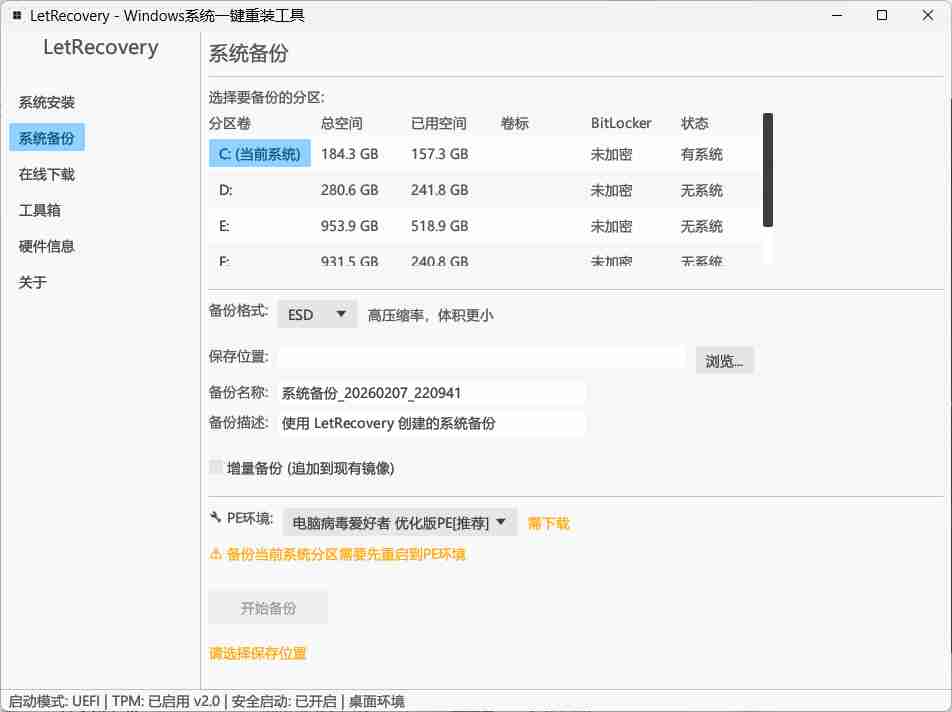Open the 备份格式 ESD dropdown

317,314
